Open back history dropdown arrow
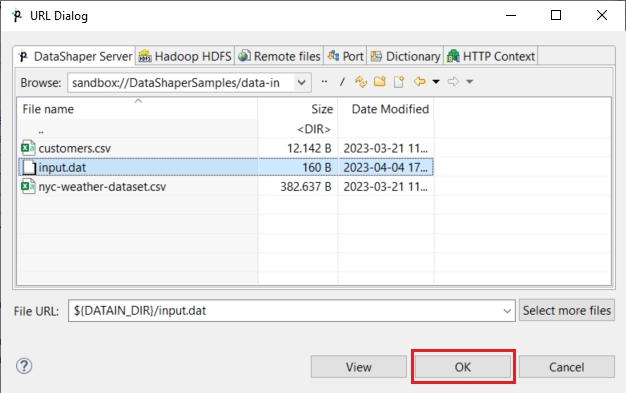This screenshot has height=393, width=626. pos(436,82)
